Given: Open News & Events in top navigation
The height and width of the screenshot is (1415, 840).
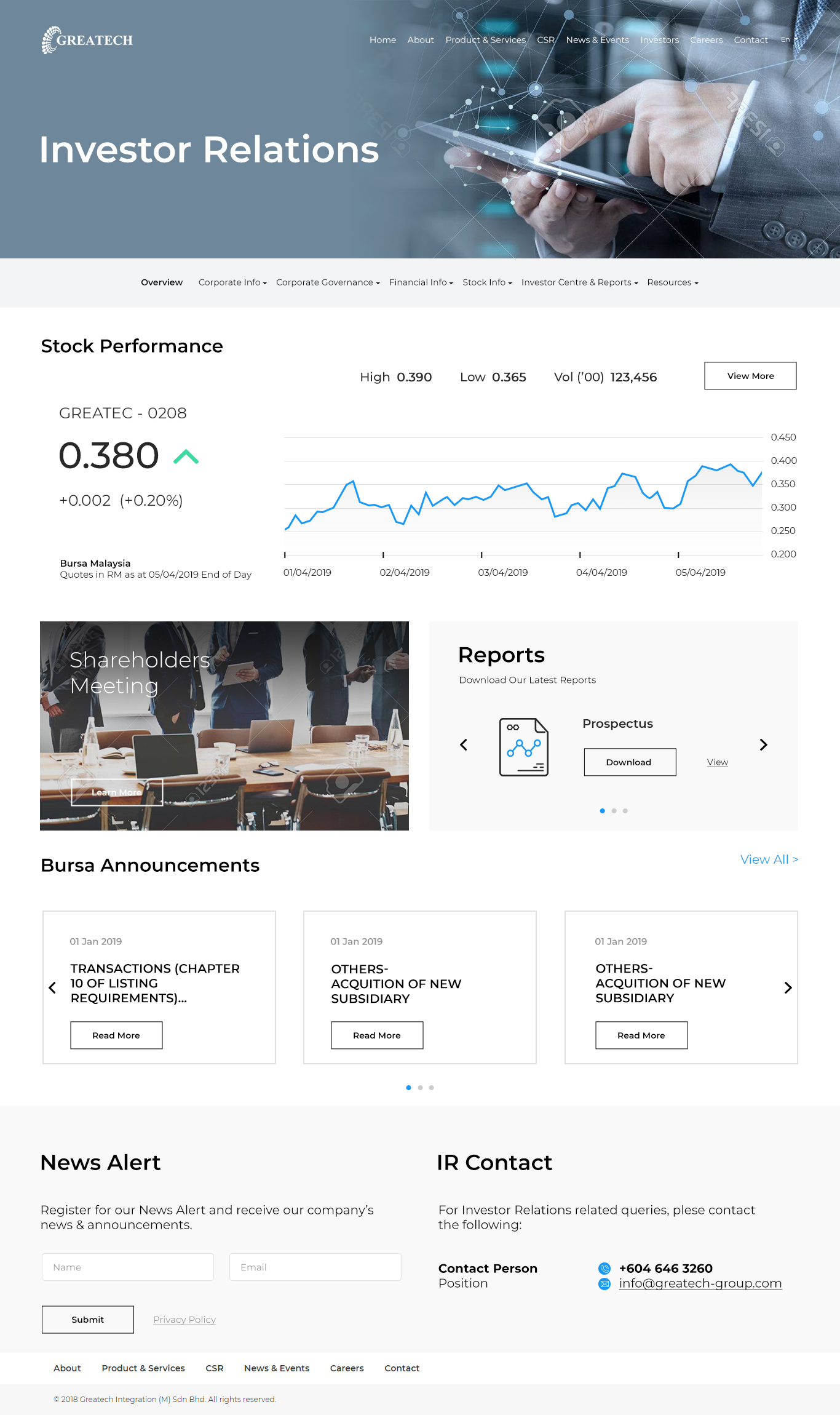Looking at the screenshot, I should (x=597, y=40).
